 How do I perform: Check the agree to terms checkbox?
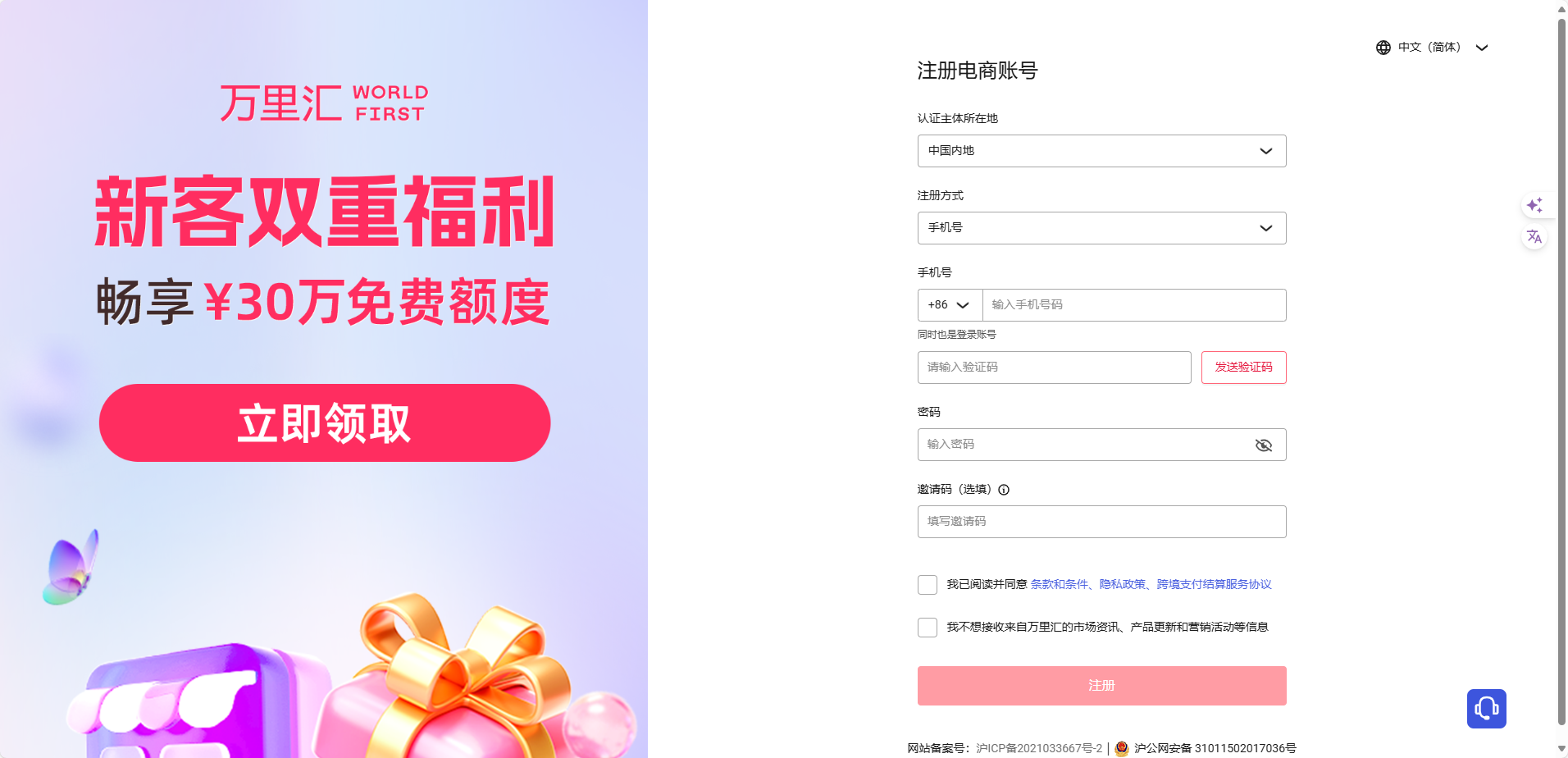click(928, 585)
